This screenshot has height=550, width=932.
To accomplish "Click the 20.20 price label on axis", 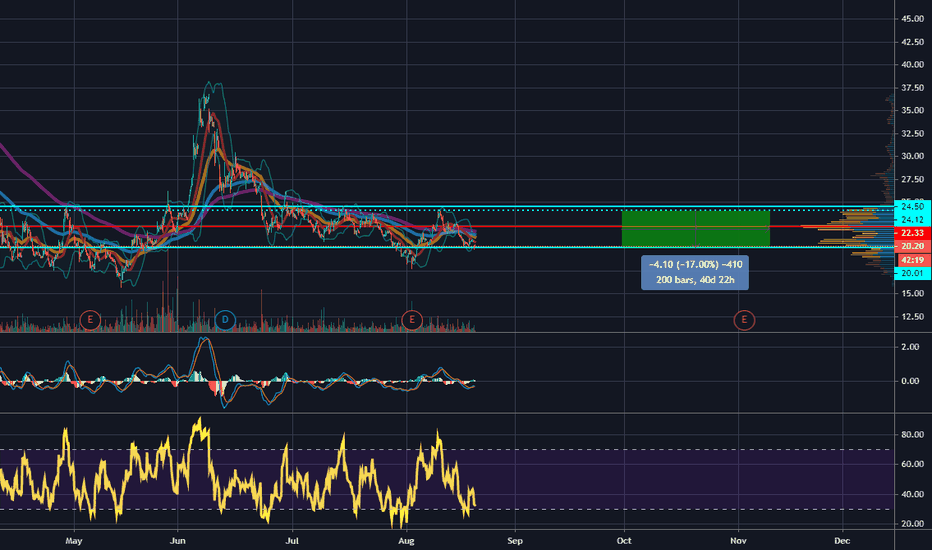I will point(912,246).
